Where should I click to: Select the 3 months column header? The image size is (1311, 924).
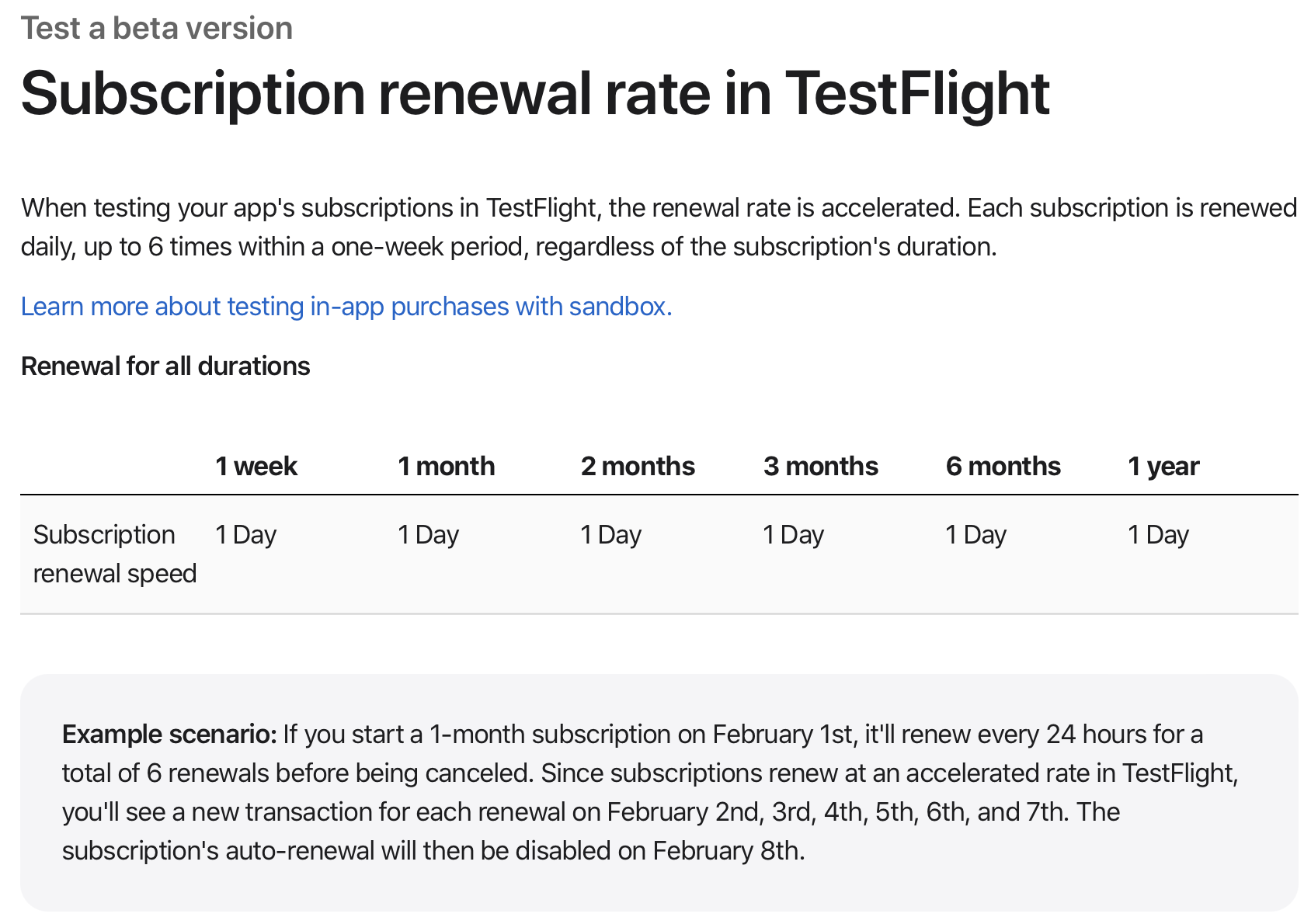pos(820,466)
